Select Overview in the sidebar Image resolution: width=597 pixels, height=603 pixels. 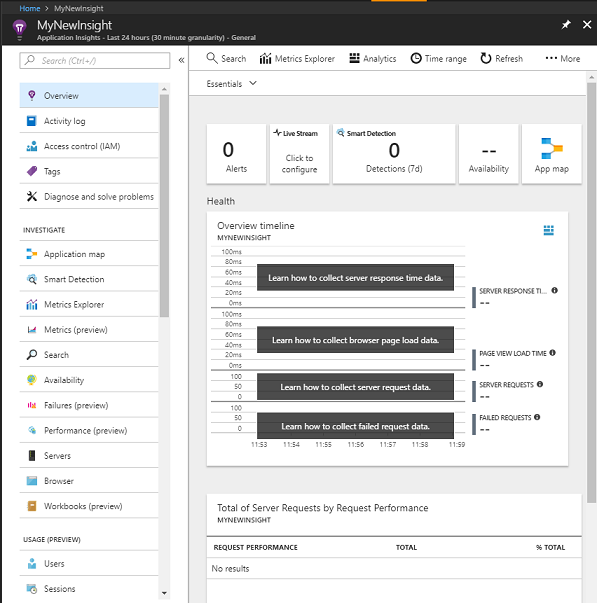[x=89, y=95]
